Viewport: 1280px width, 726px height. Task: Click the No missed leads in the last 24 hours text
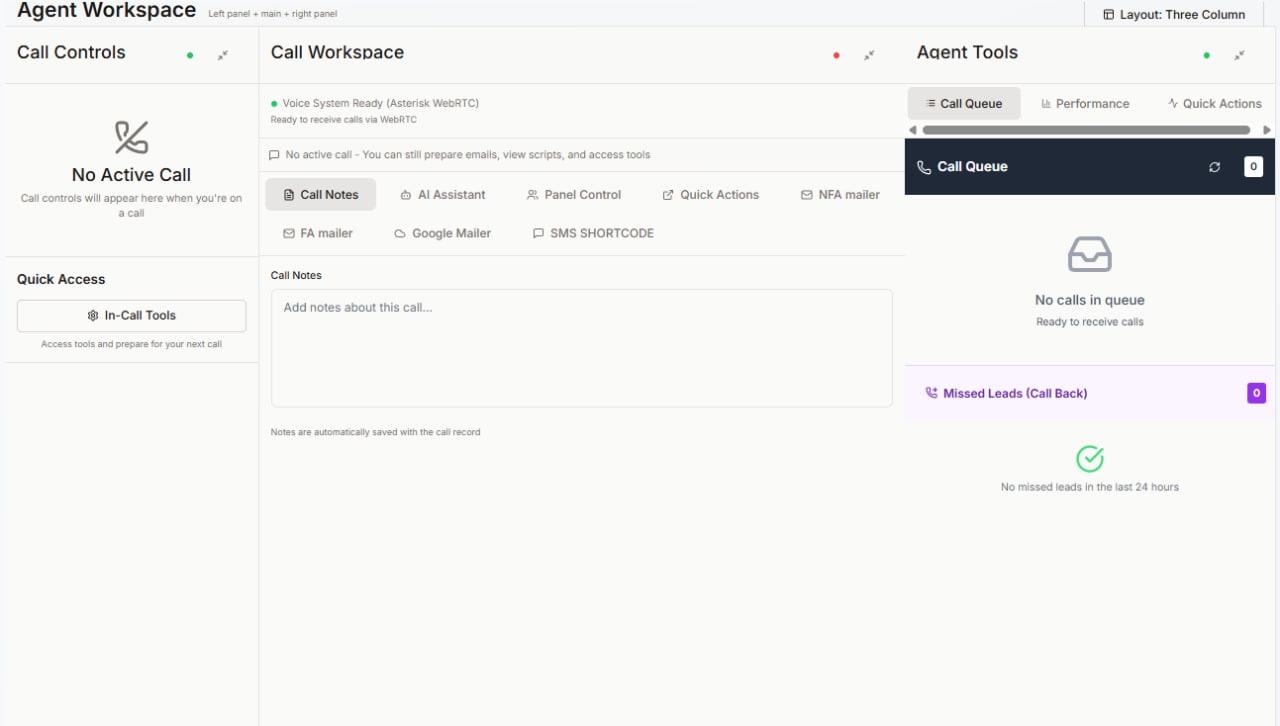point(1090,487)
